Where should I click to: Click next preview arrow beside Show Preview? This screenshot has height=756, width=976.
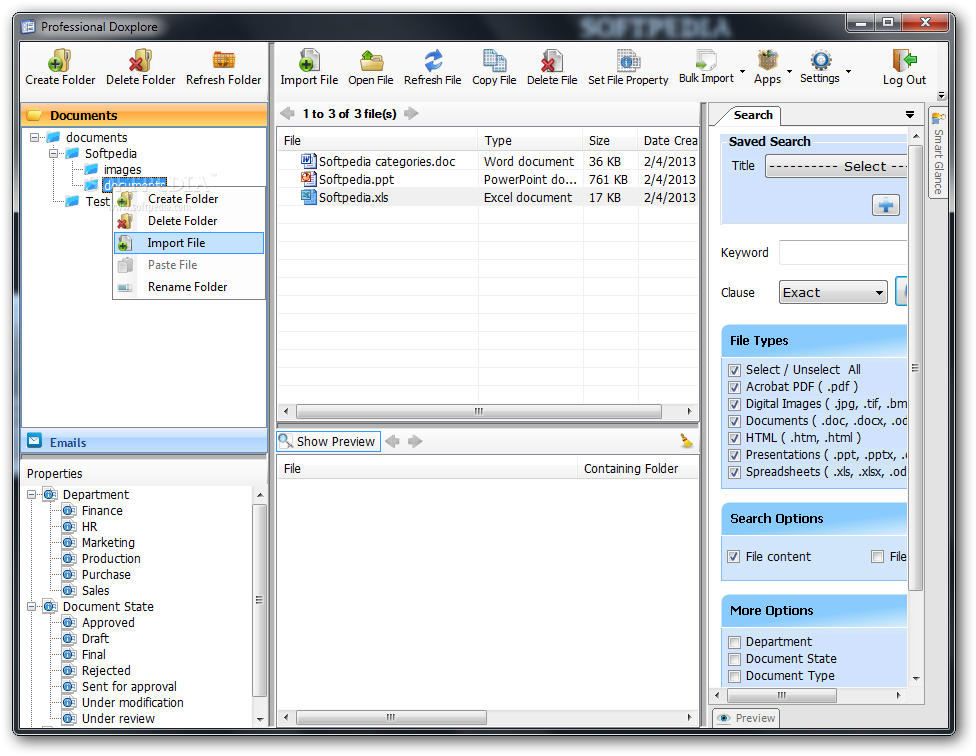(415, 441)
